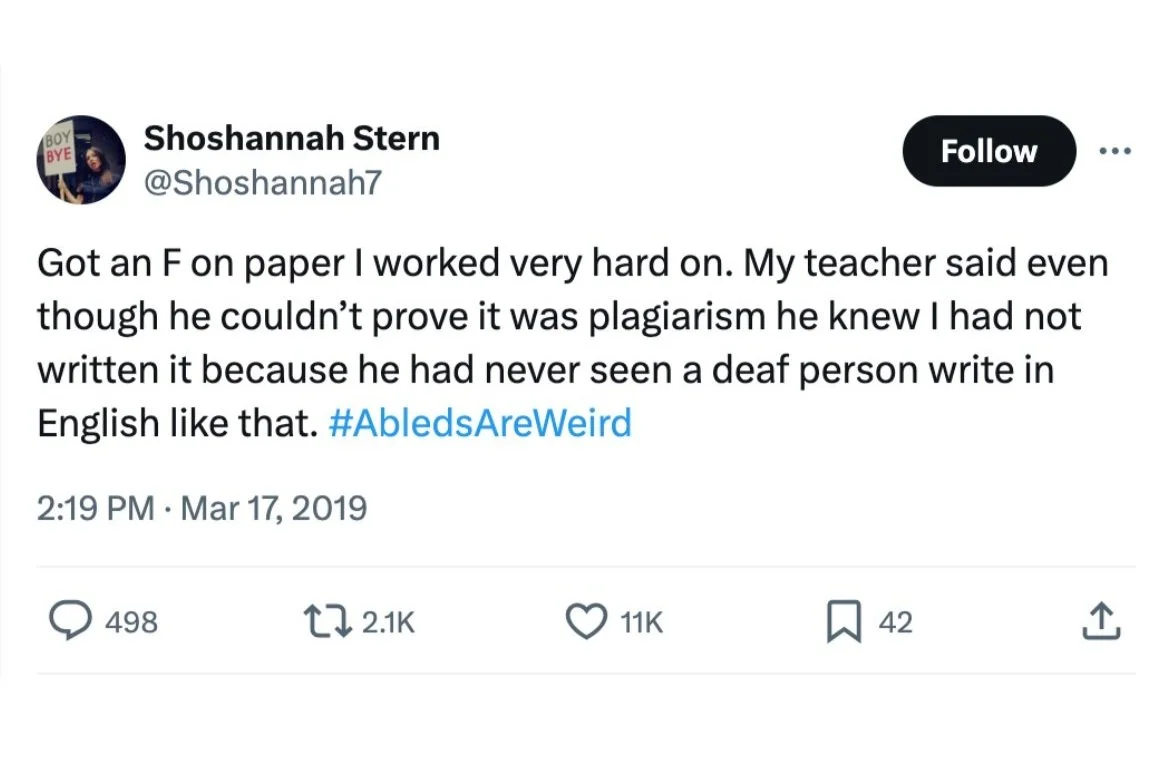Click 'English like that.' in the tweet
1170x780 pixels.
[178, 423]
